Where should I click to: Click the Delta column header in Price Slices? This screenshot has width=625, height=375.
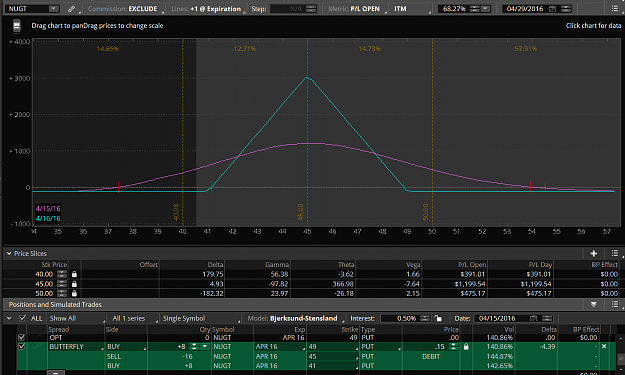click(x=215, y=265)
